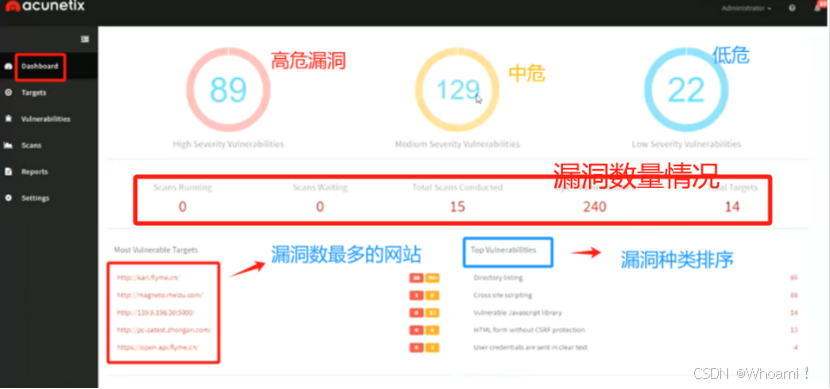Click count 14 beside Vulnerable Javascript library

point(793,312)
